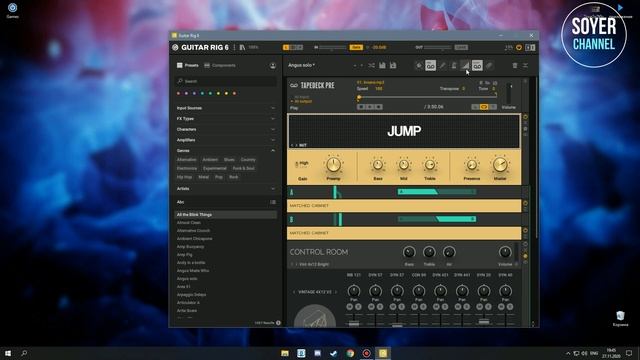Filter by the Metal genre tag

203,177
